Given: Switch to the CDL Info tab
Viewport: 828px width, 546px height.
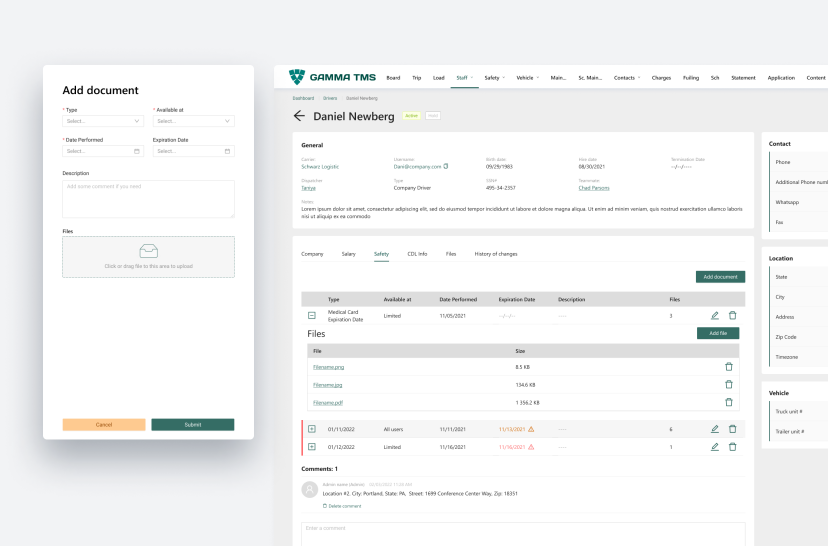Looking at the screenshot, I should point(417,254).
